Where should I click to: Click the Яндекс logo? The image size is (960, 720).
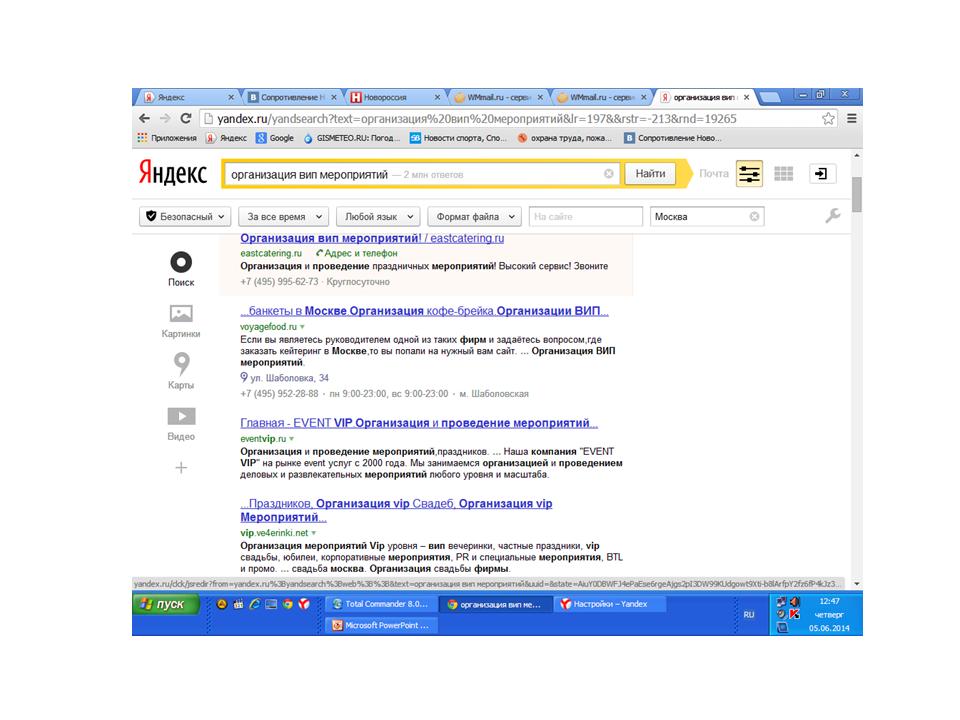pos(173,173)
